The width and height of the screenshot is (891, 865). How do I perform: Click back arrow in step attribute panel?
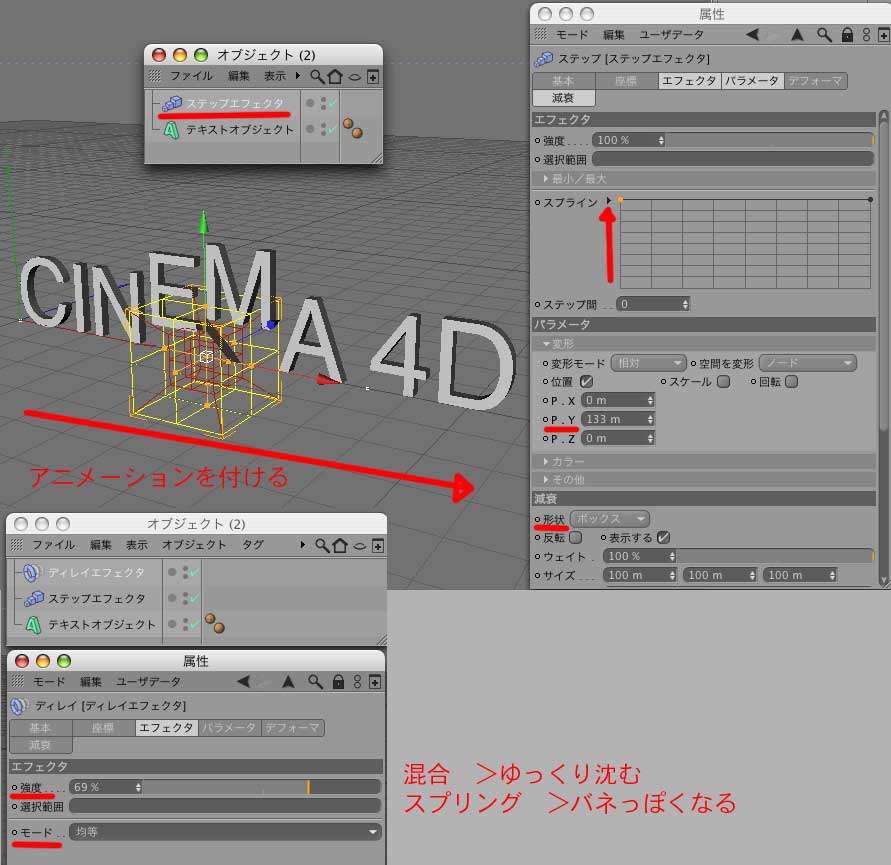point(752,35)
